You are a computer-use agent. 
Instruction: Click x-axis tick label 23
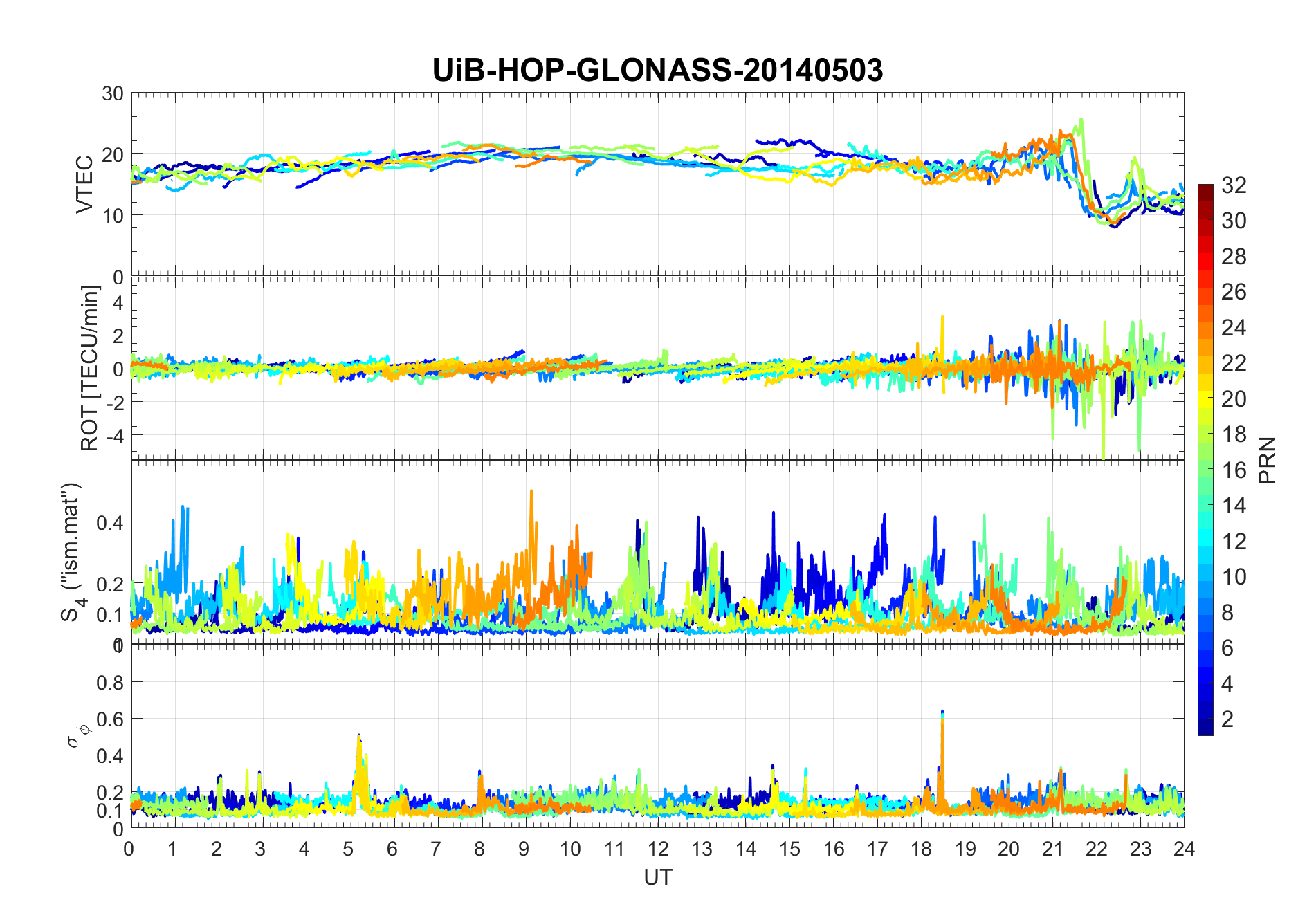(x=1140, y=848)
